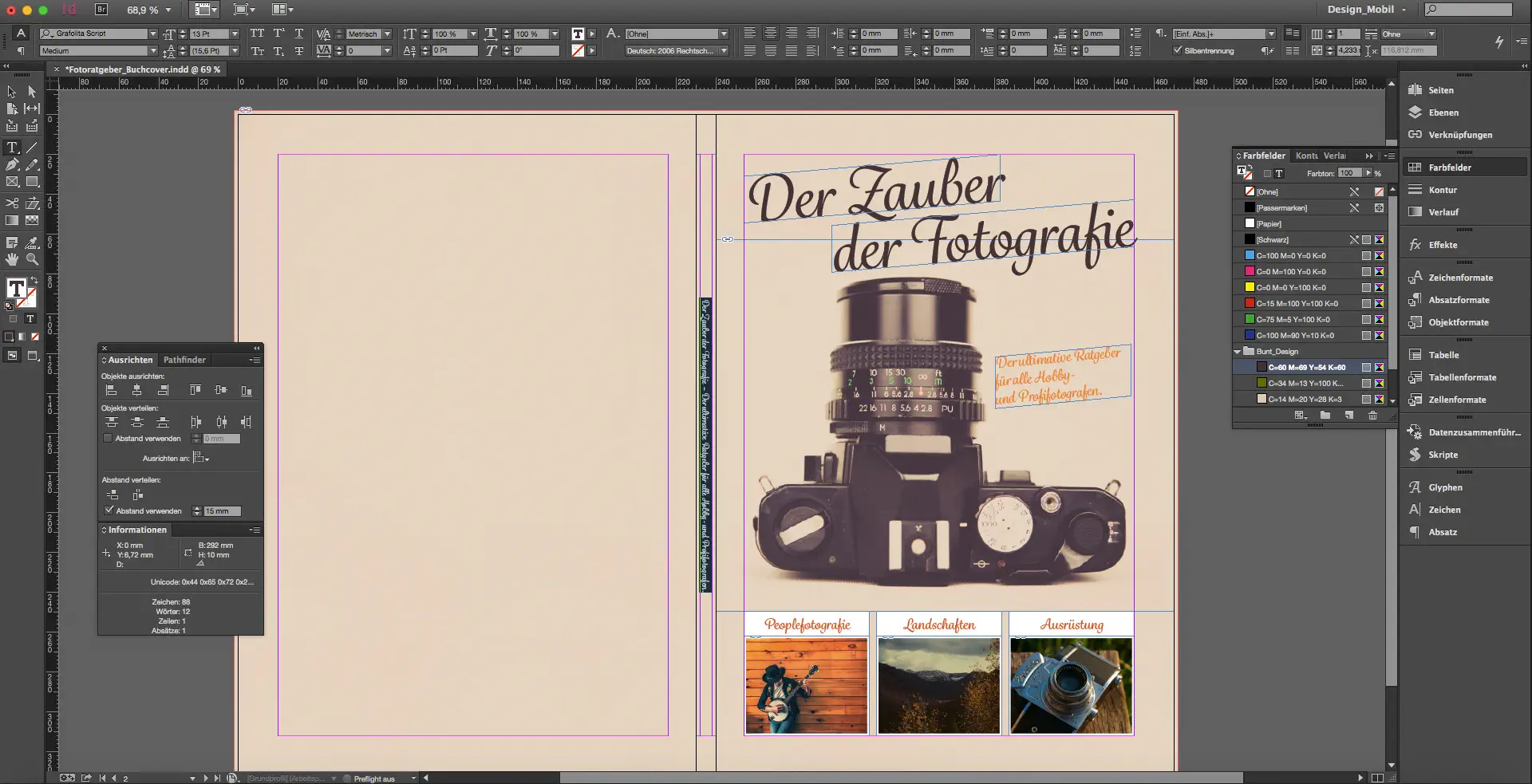Select the Type tool in the toolbar
This screenshot has width=1532, height=784.
point(12,148)
